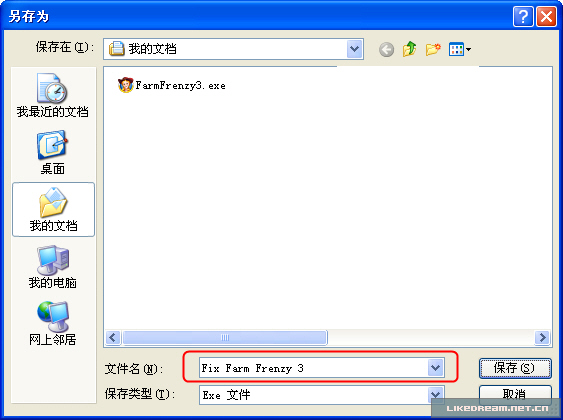Select the FarmFrenzy3.exe file
The height and width of the screenshot is (420, 563).
172,85
